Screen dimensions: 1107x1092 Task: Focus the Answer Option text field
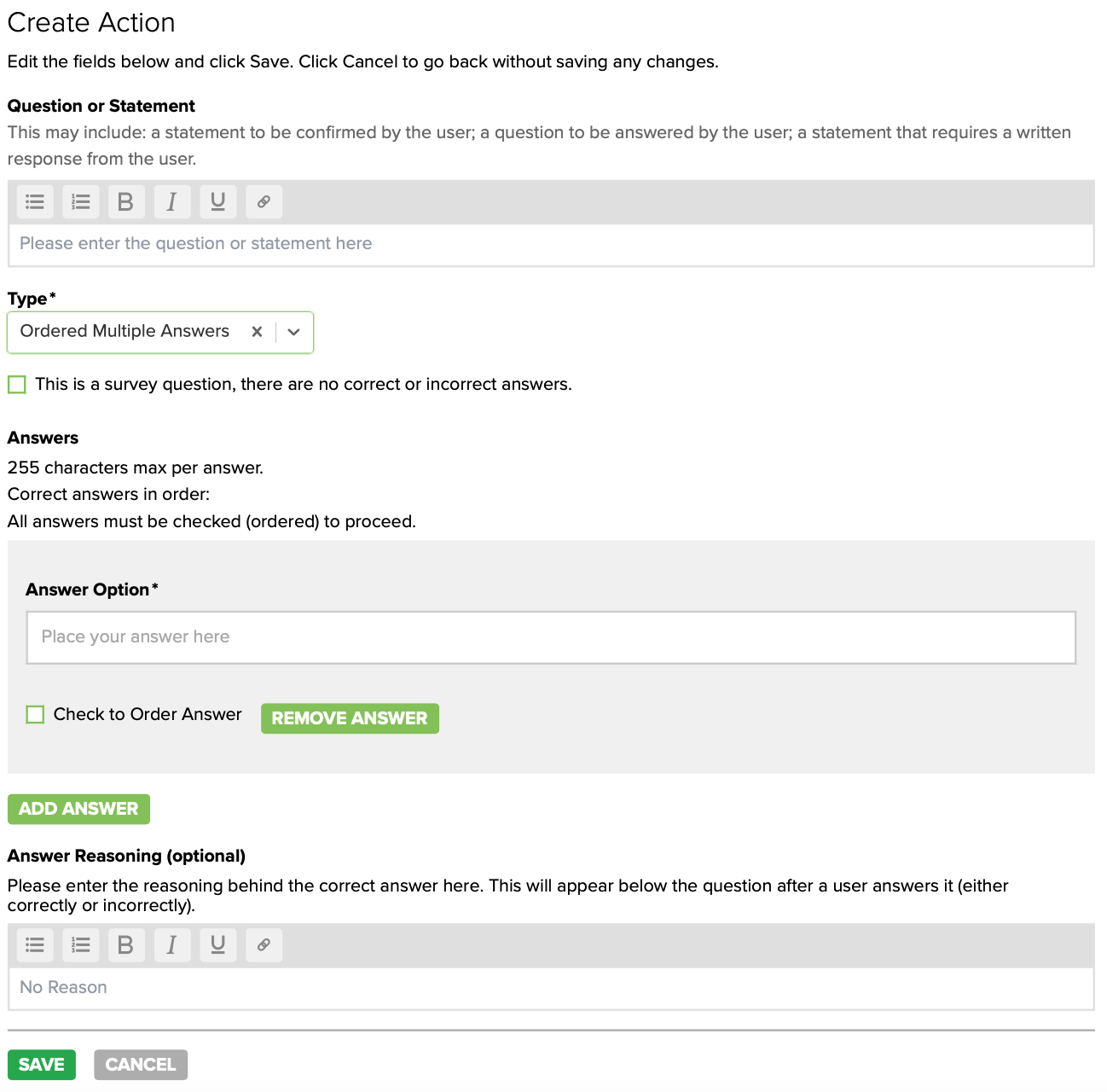551,637
